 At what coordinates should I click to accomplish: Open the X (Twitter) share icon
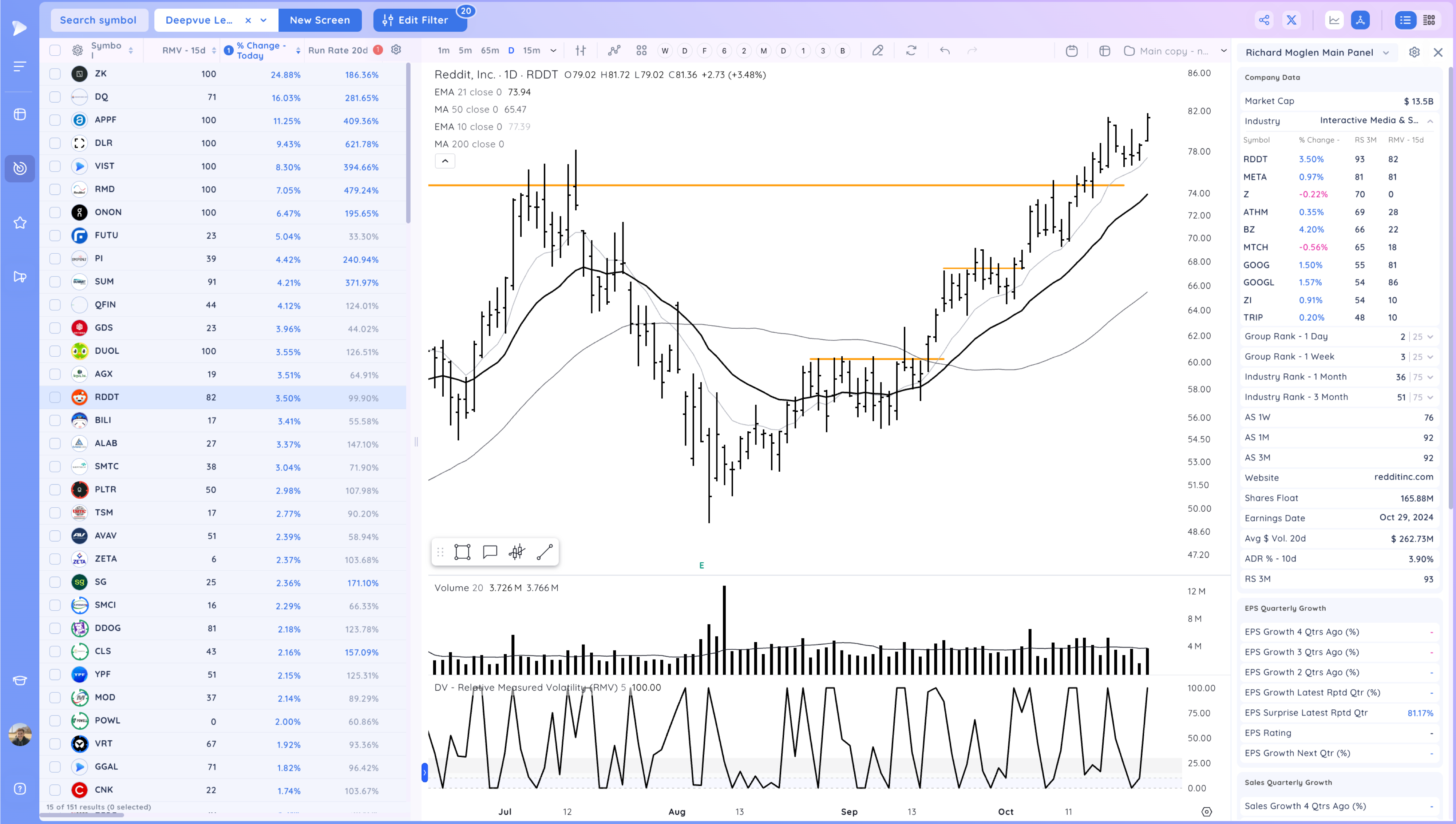[x=1291, y=20]
